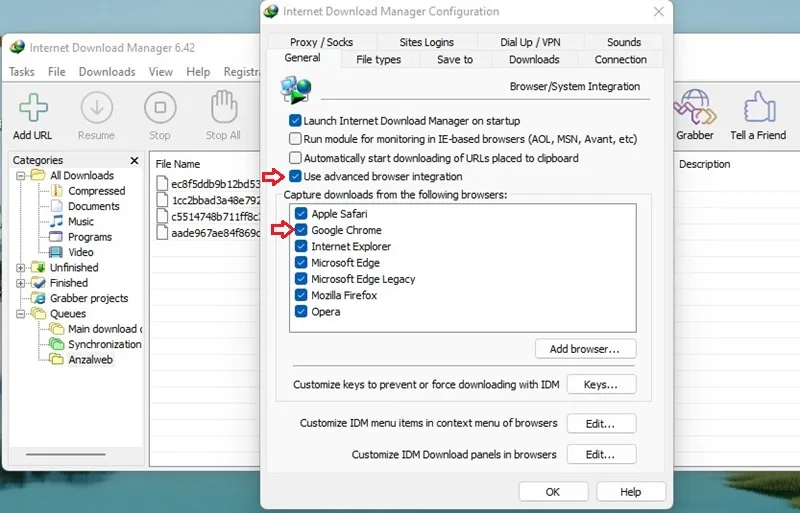Expand the Finished category node
This screenshot has height=513, width=800.
coord(20,283)
